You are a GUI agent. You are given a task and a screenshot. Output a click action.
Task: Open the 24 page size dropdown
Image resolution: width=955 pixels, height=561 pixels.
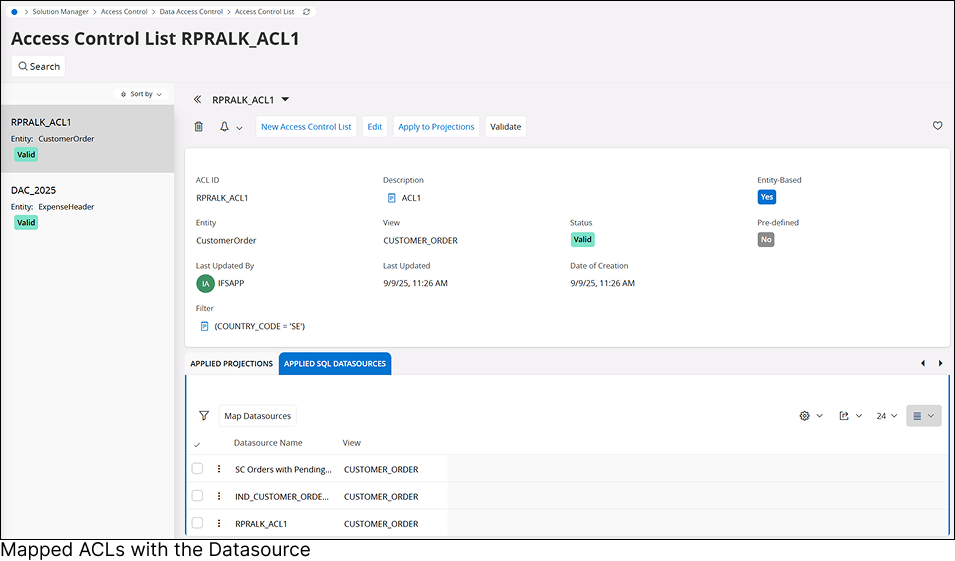[x=886, y=416]
